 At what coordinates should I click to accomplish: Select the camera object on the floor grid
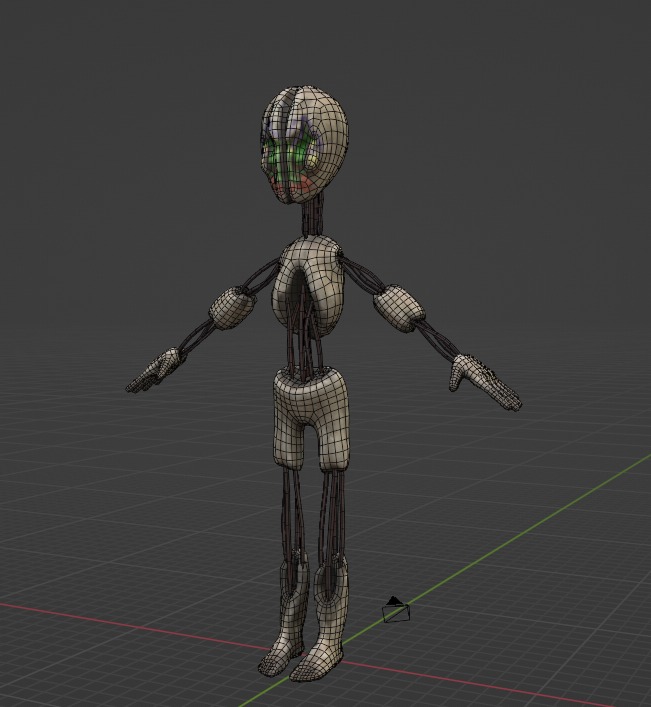pos(396,610)
